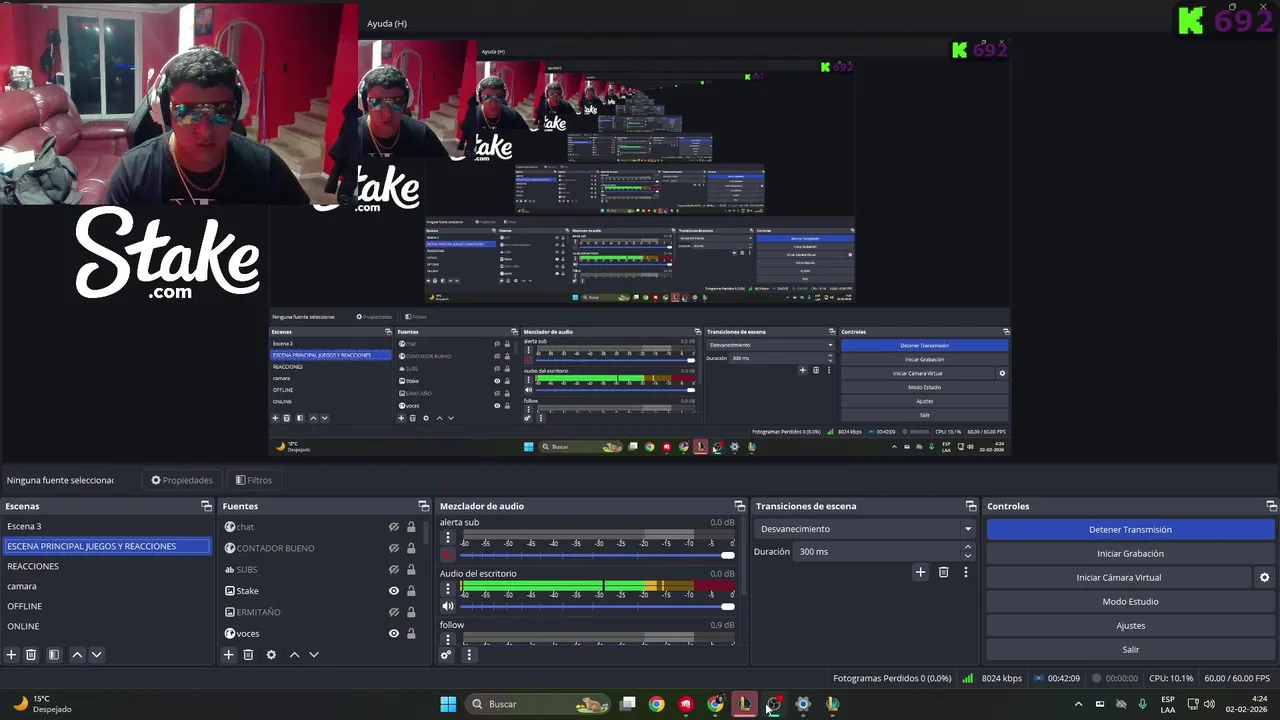Undock the Controles panel
This screenshot has height=720, width=1280.
point(1271,506)
